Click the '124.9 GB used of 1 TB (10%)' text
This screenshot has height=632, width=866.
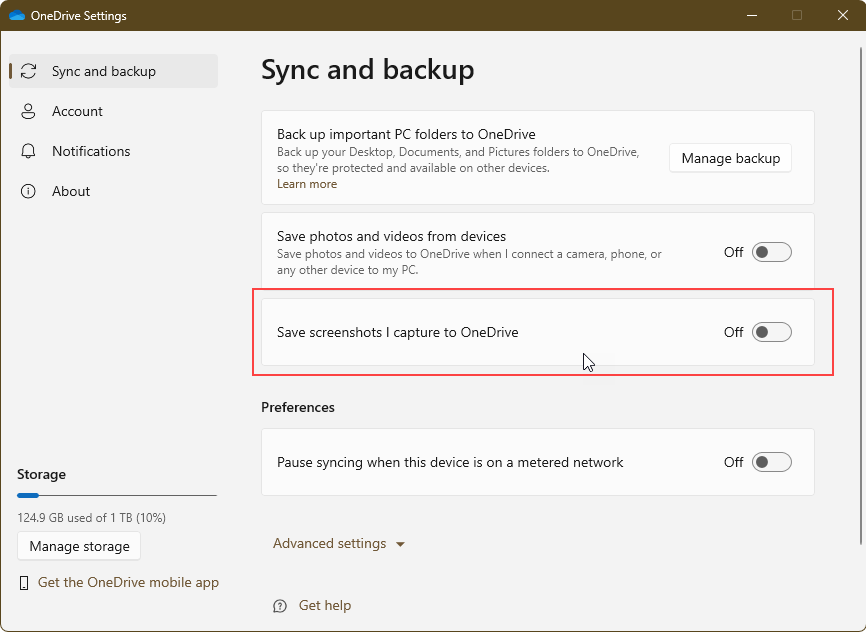click(92, 518)
